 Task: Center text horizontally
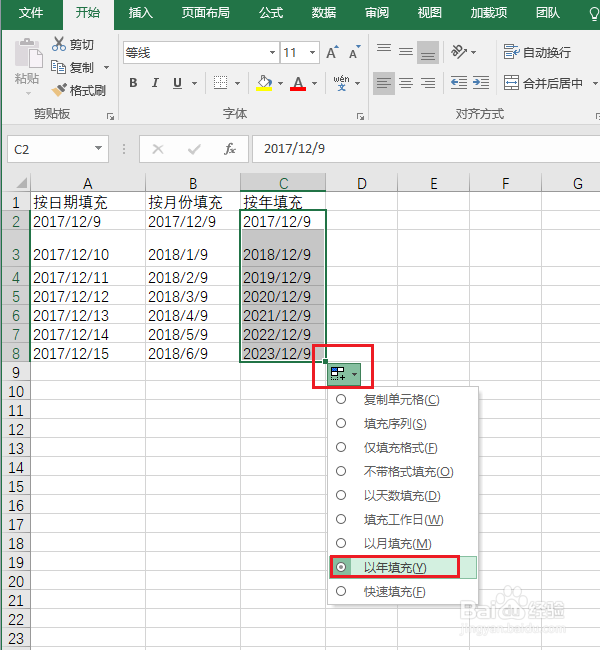click(406, 83)
